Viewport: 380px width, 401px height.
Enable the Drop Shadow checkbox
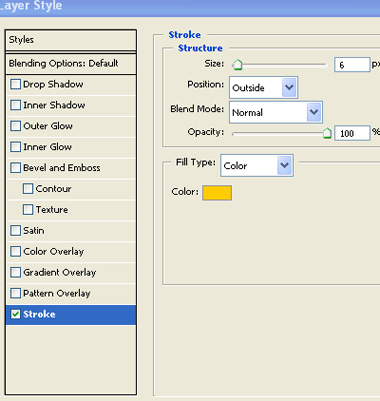click(15, 84)
